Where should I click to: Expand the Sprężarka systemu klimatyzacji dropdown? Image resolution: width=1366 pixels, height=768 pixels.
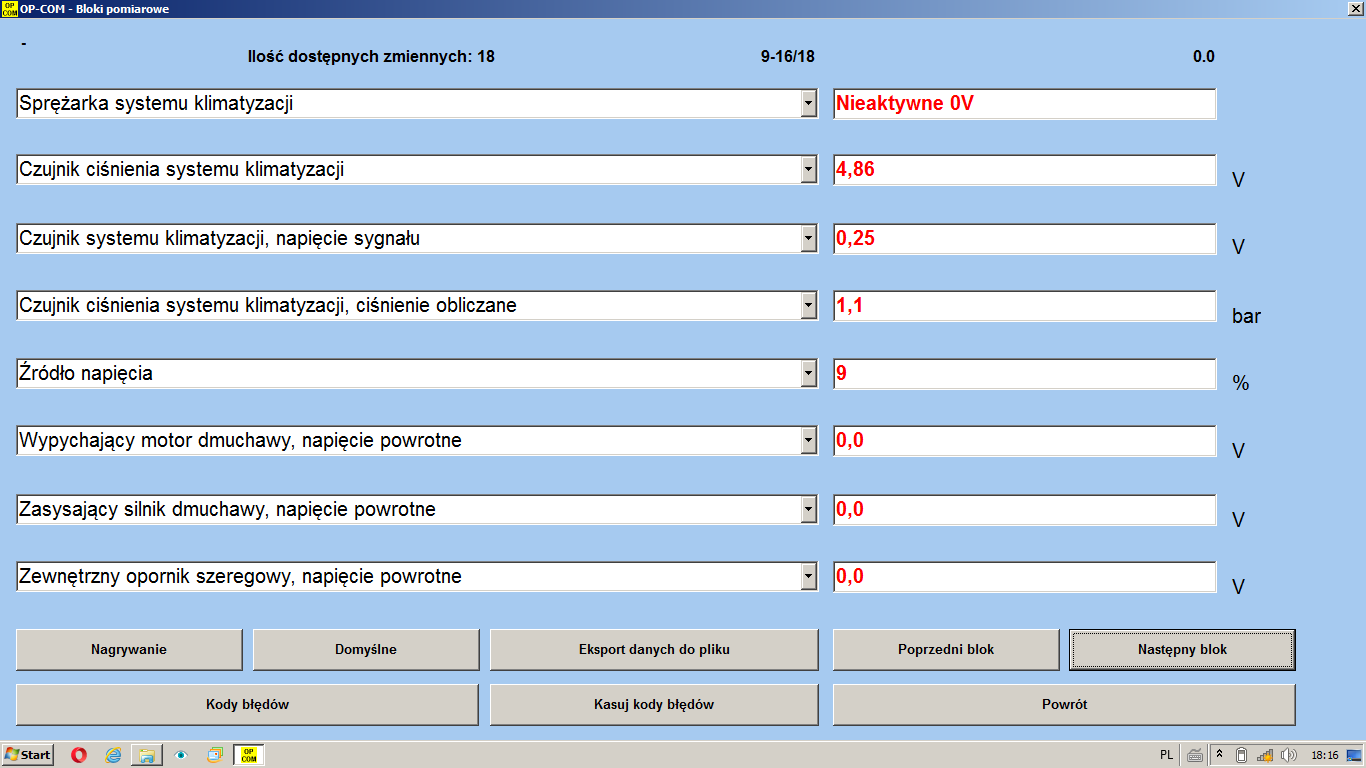(x=809, y=103)
